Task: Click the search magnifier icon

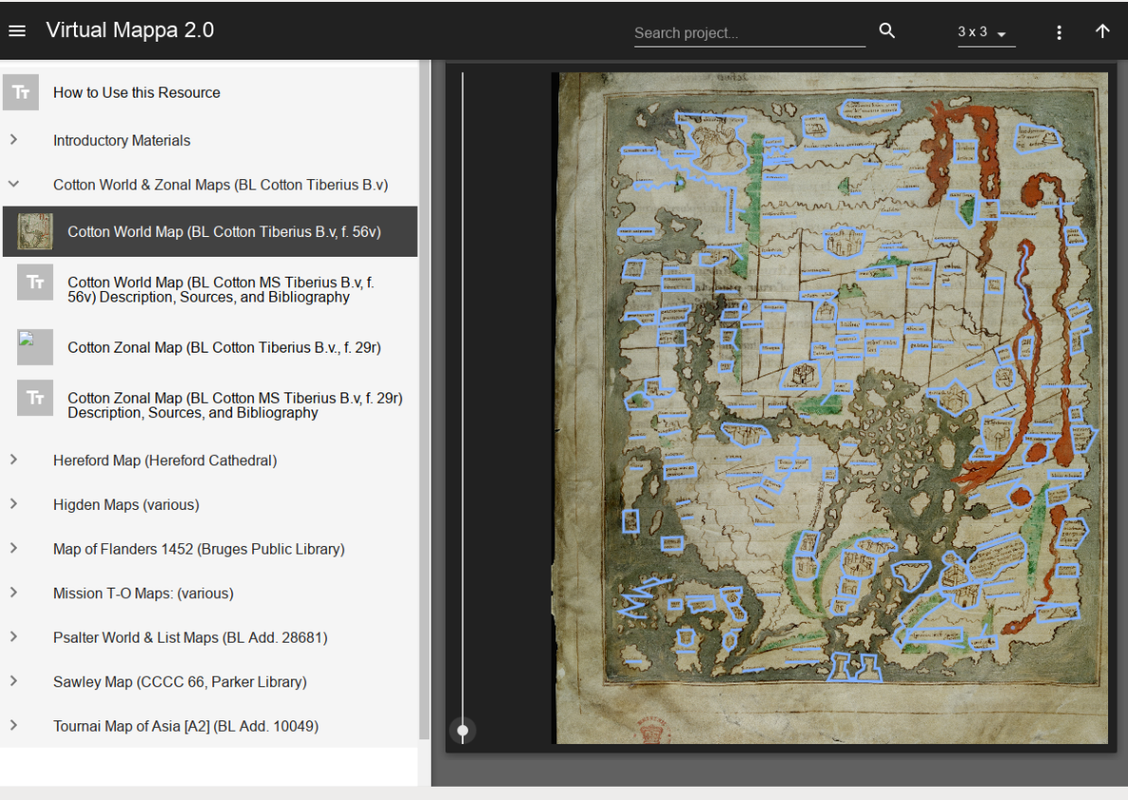Action: click(x=887, y=30)
